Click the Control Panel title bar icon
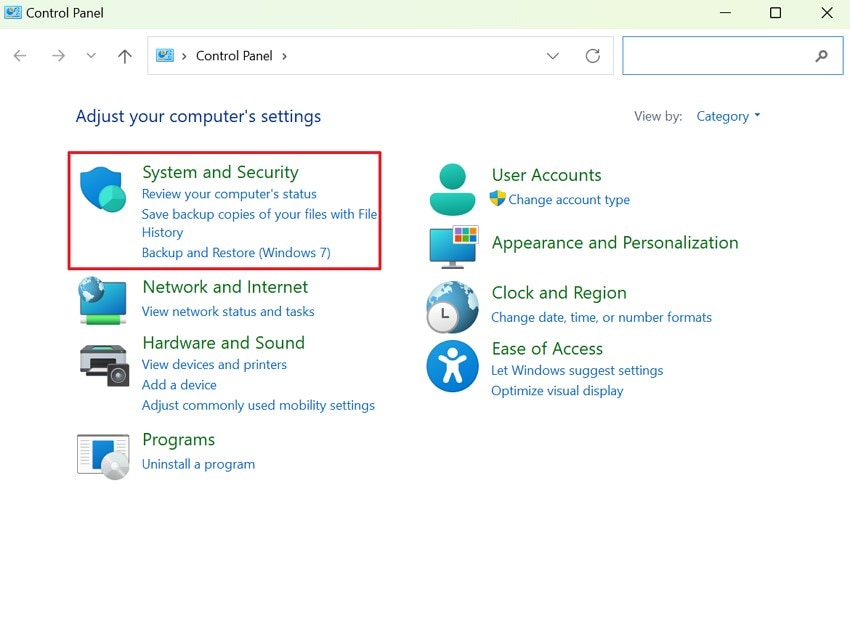This screenshot has width=850, height=632. click(x=12, y=12)
